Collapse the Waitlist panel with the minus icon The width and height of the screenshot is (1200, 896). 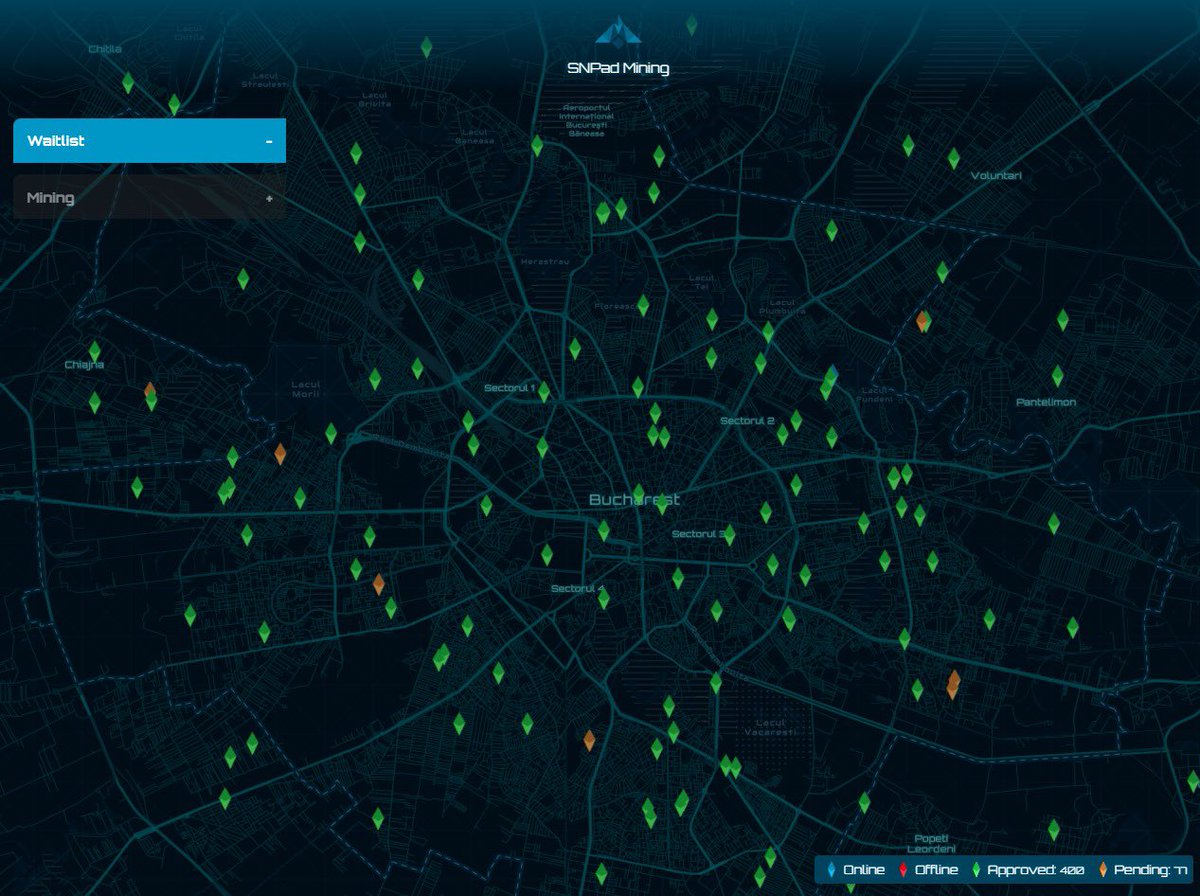point(269,142)
